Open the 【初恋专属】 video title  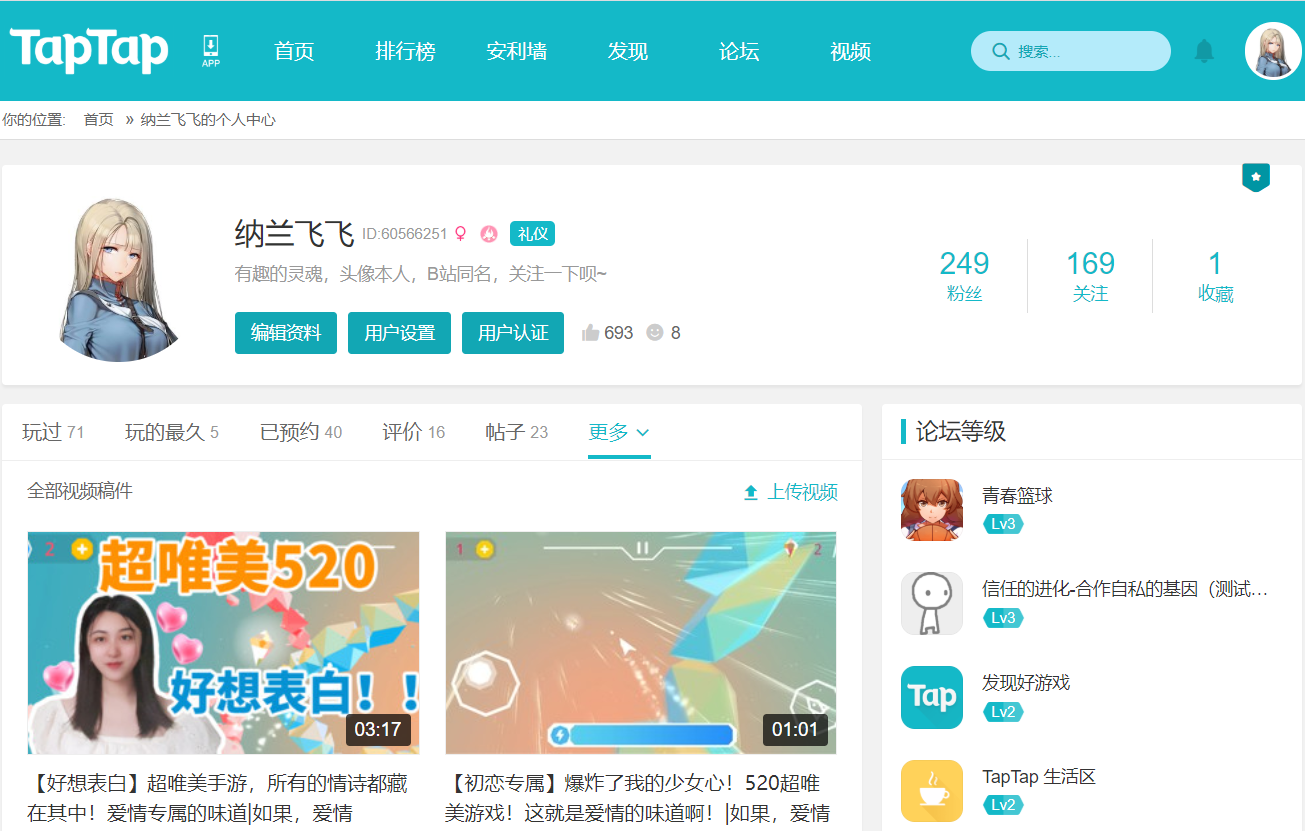point(637,798)
